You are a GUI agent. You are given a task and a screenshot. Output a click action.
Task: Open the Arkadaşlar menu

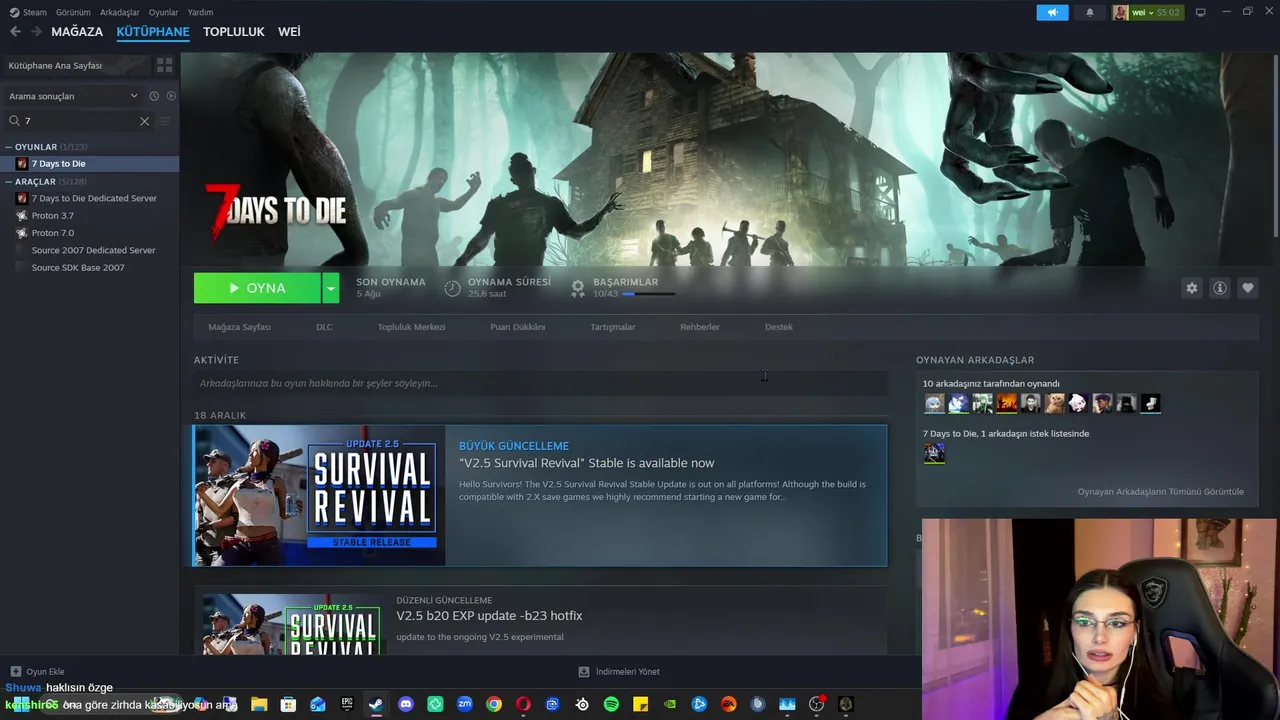120,12
